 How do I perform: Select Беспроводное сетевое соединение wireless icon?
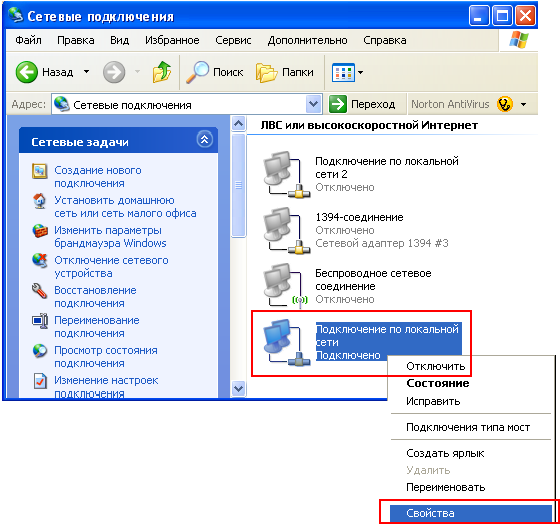tap(286, 286)
